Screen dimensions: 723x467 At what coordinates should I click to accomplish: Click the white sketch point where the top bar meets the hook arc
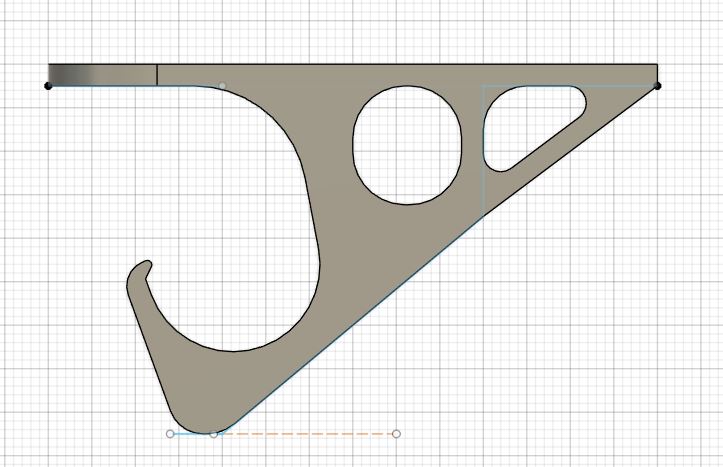pyautogui.click(x=222, y=86)
